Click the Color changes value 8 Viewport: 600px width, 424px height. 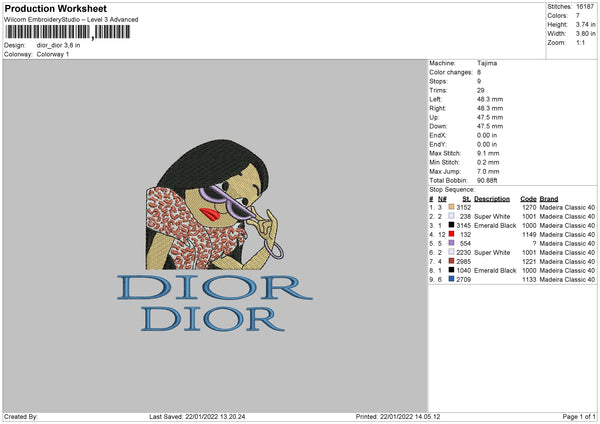479,72
